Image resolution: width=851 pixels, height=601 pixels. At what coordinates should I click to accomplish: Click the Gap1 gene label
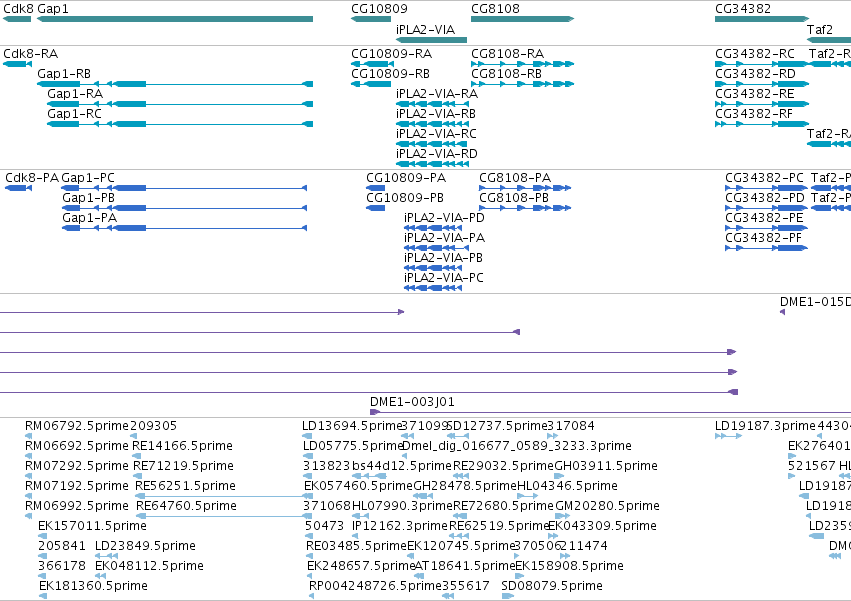coord(53,9)
